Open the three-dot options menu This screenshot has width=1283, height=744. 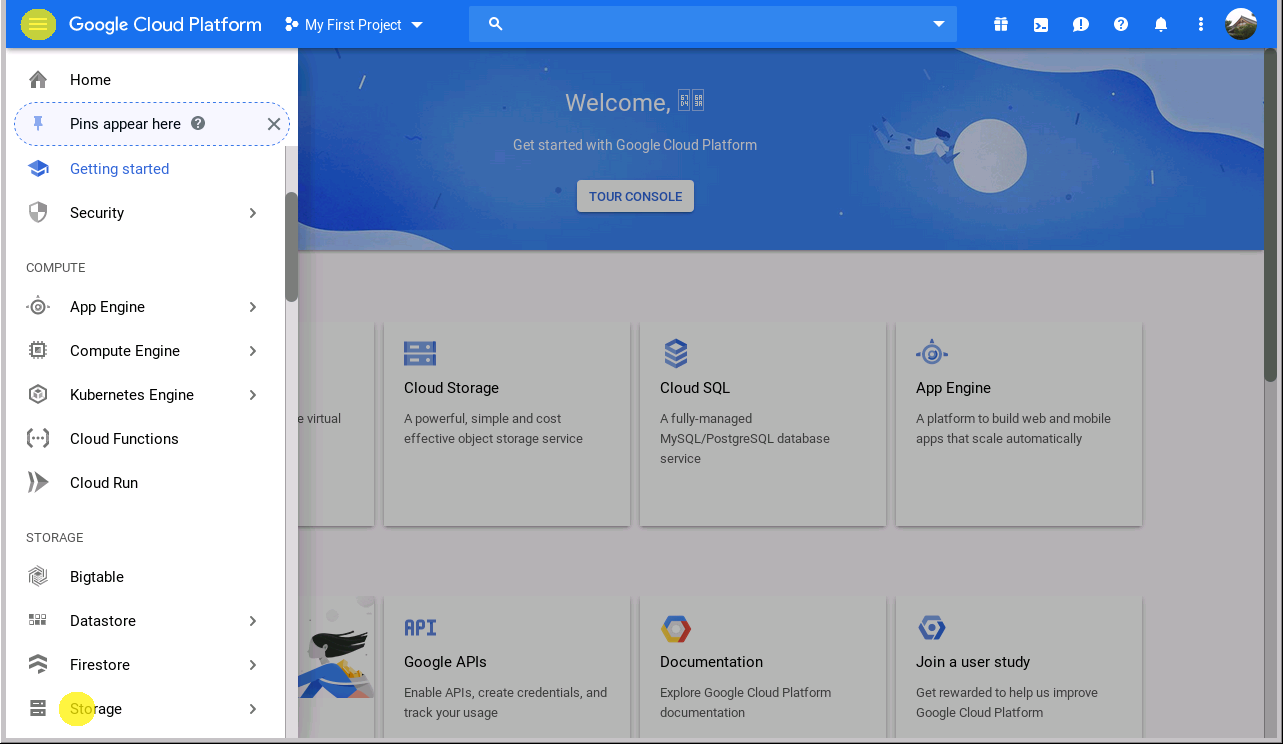tap(1200, 24)
